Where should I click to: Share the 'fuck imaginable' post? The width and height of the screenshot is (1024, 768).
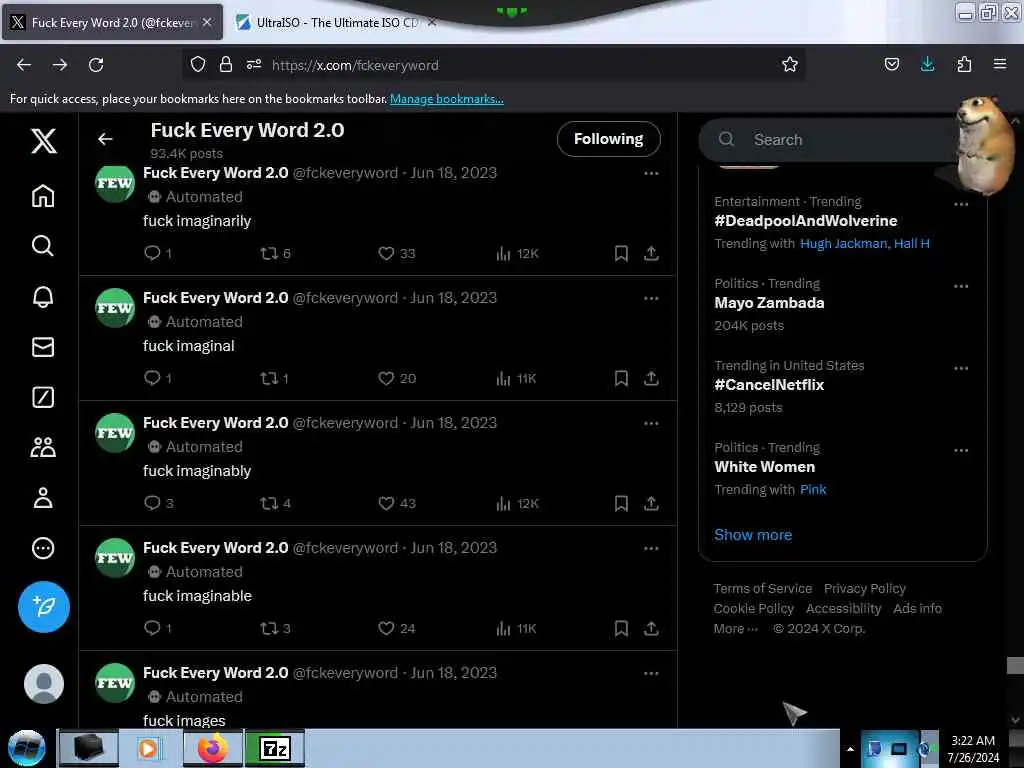click(x=651, y=628)
